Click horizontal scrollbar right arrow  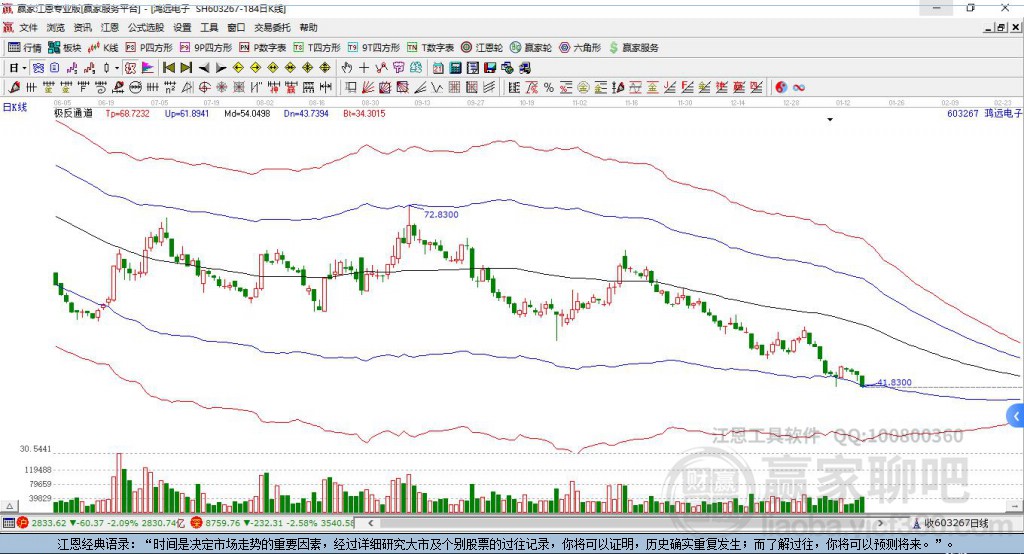880,523
